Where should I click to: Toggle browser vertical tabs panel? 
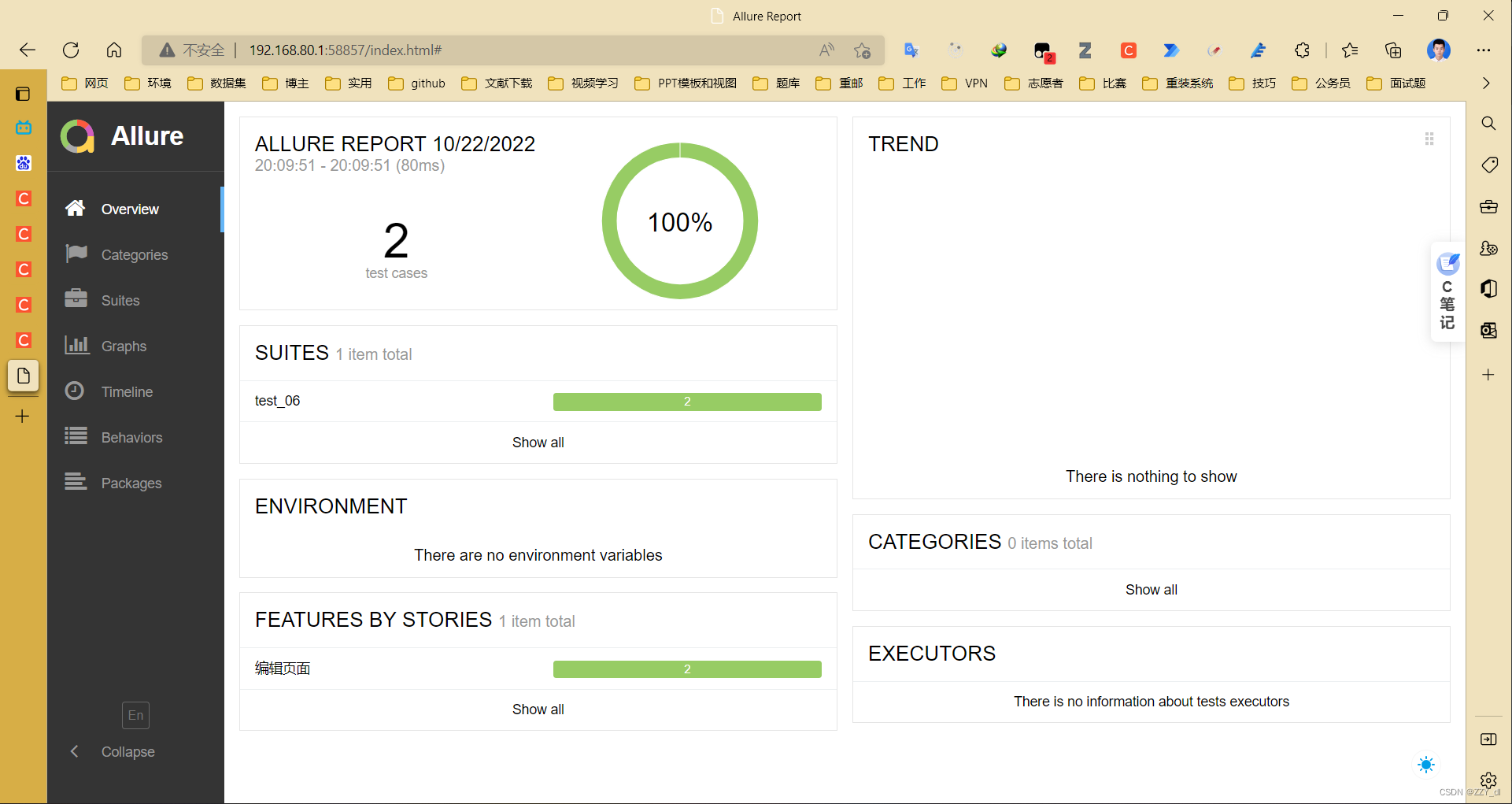pos(23,94)
